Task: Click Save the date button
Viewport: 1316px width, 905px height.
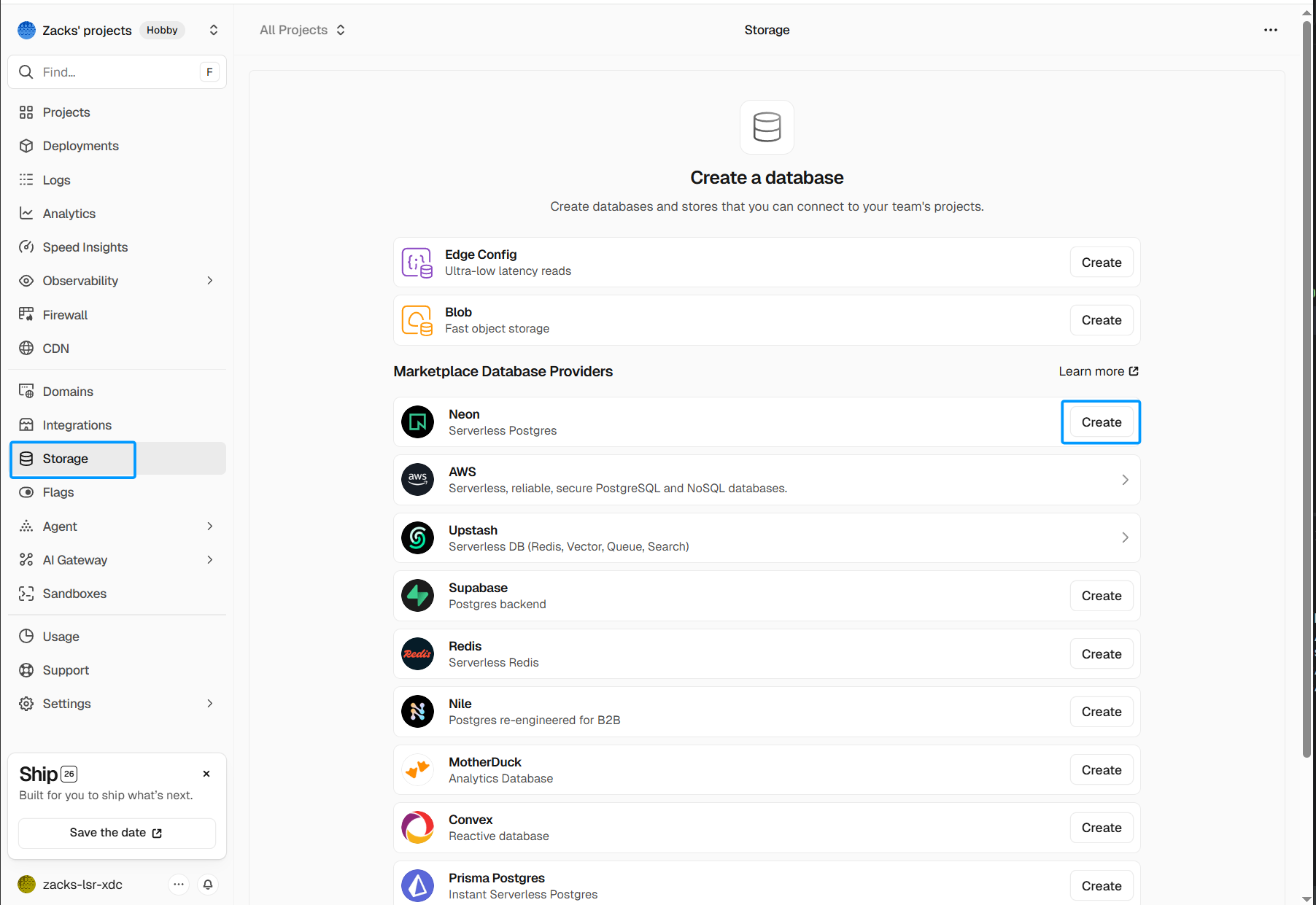Action: (117, 833)
